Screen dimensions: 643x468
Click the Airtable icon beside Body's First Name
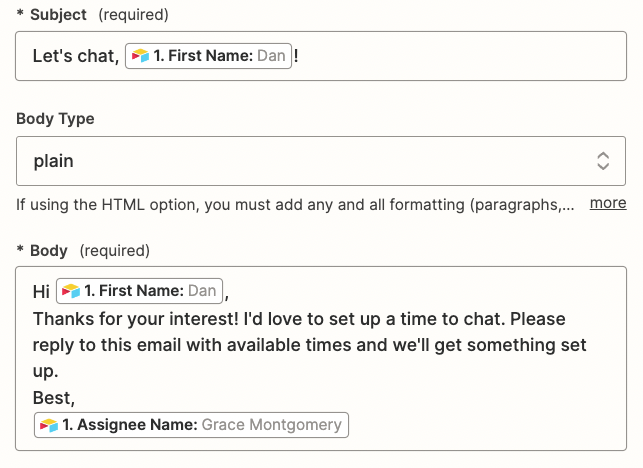pos(71,291)
